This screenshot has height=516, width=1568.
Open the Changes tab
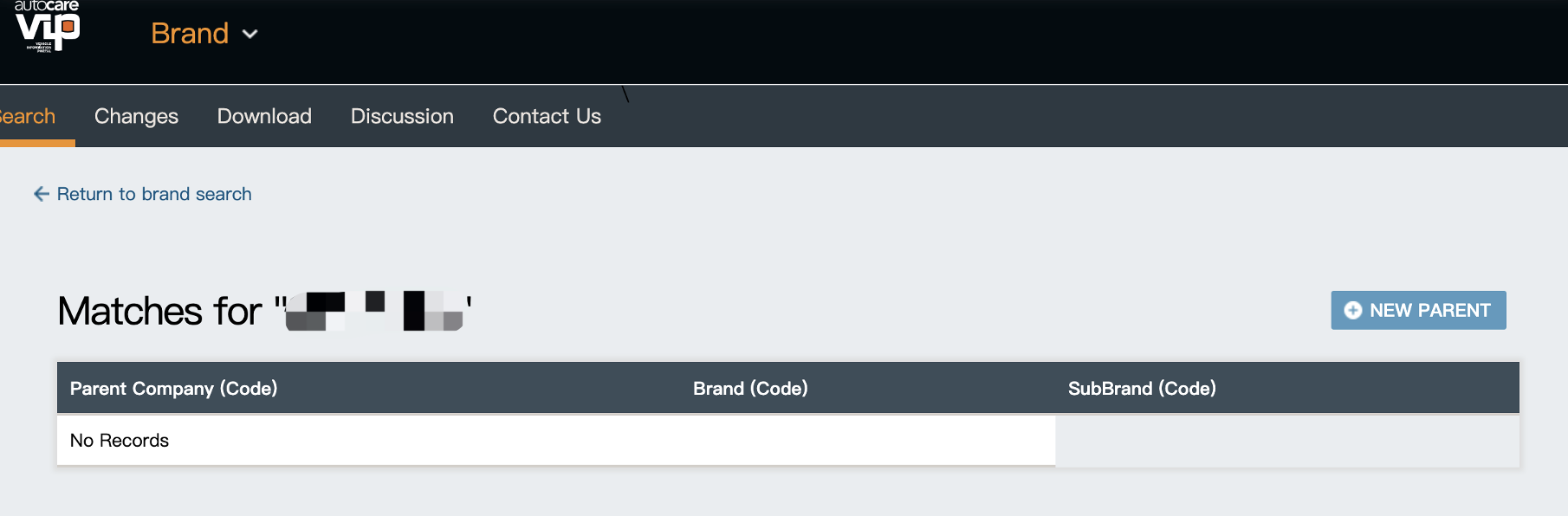[136, 116]
